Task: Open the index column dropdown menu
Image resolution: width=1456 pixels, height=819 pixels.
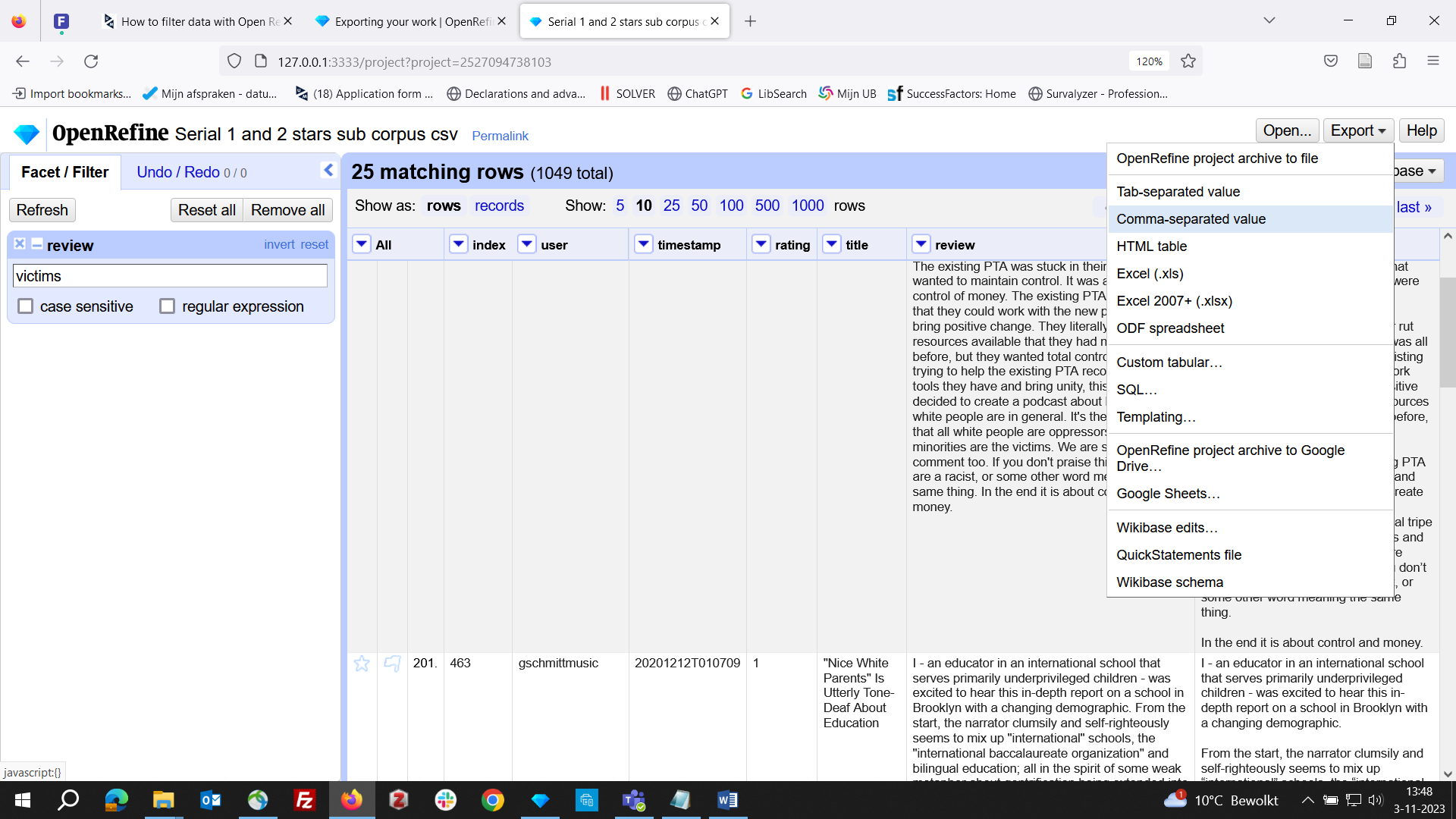Action: coord(459,244)
